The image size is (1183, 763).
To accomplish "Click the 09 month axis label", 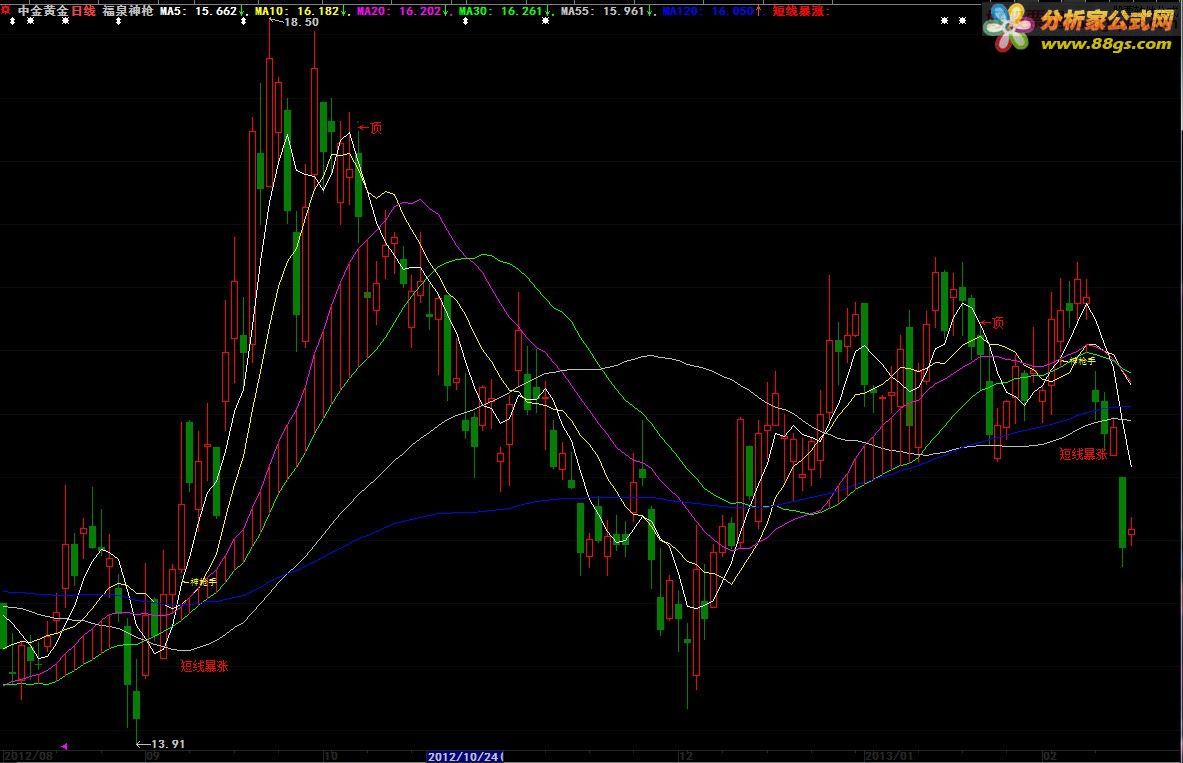I will pyautogui.click(x=152, y=756).
